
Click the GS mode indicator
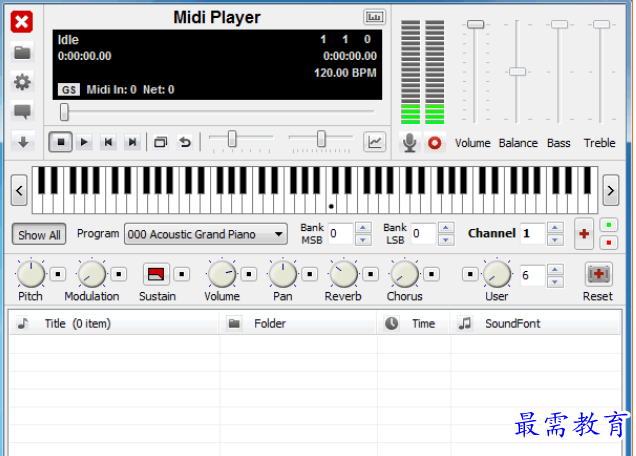point(69,89)
